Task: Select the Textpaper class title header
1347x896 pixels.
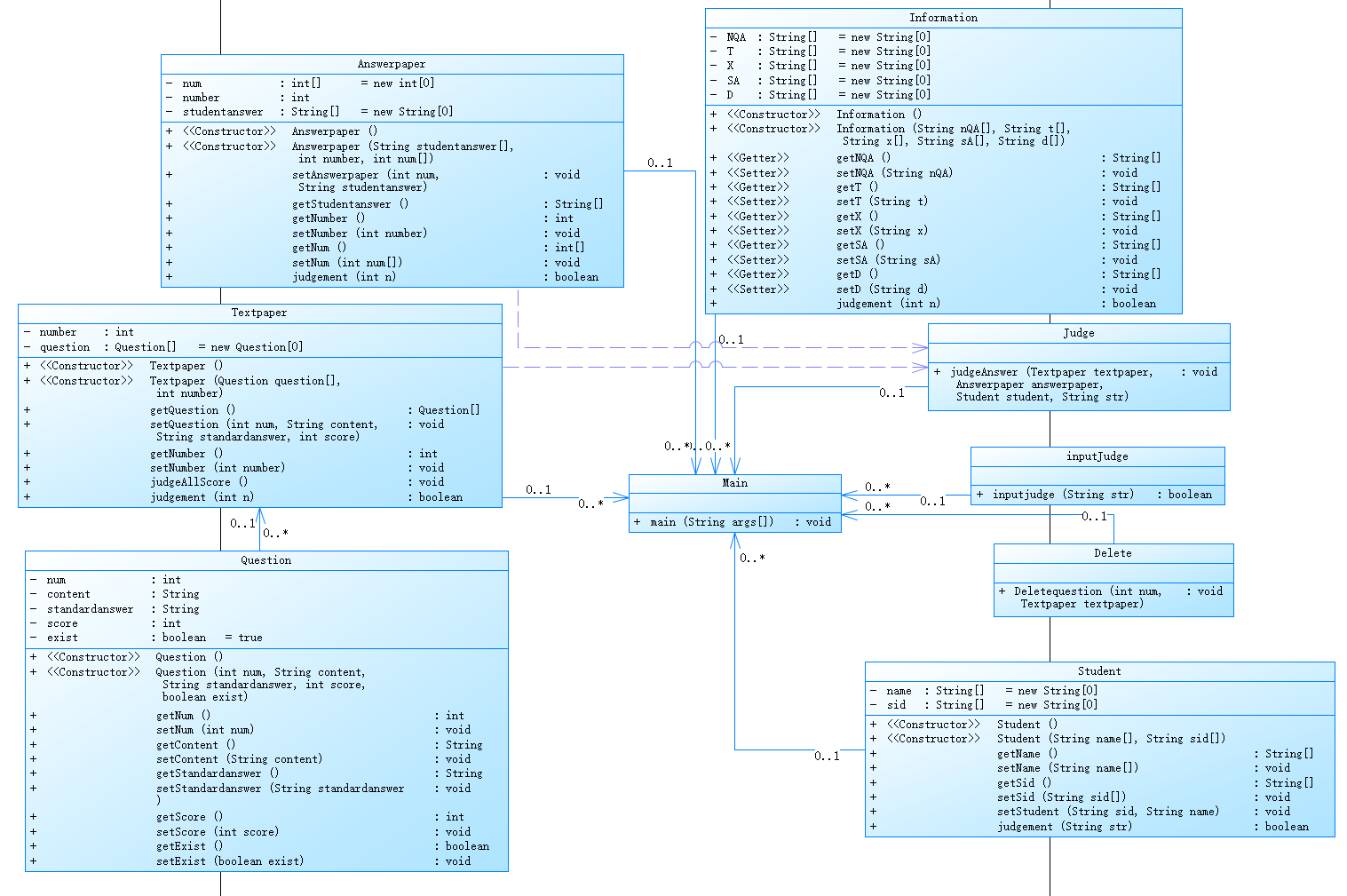Action: 259,313
